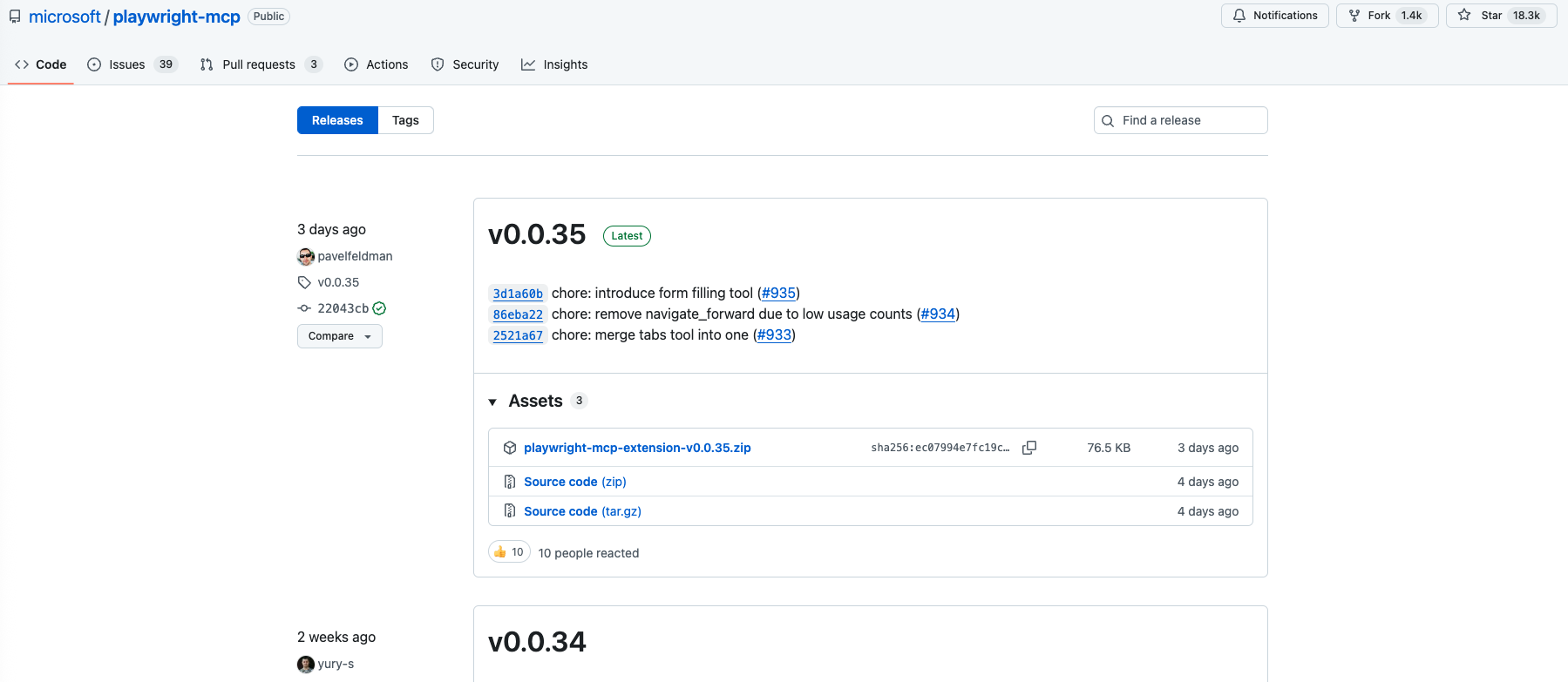Open the Security tab
The image size is (1568, 682).
point(465,64)
